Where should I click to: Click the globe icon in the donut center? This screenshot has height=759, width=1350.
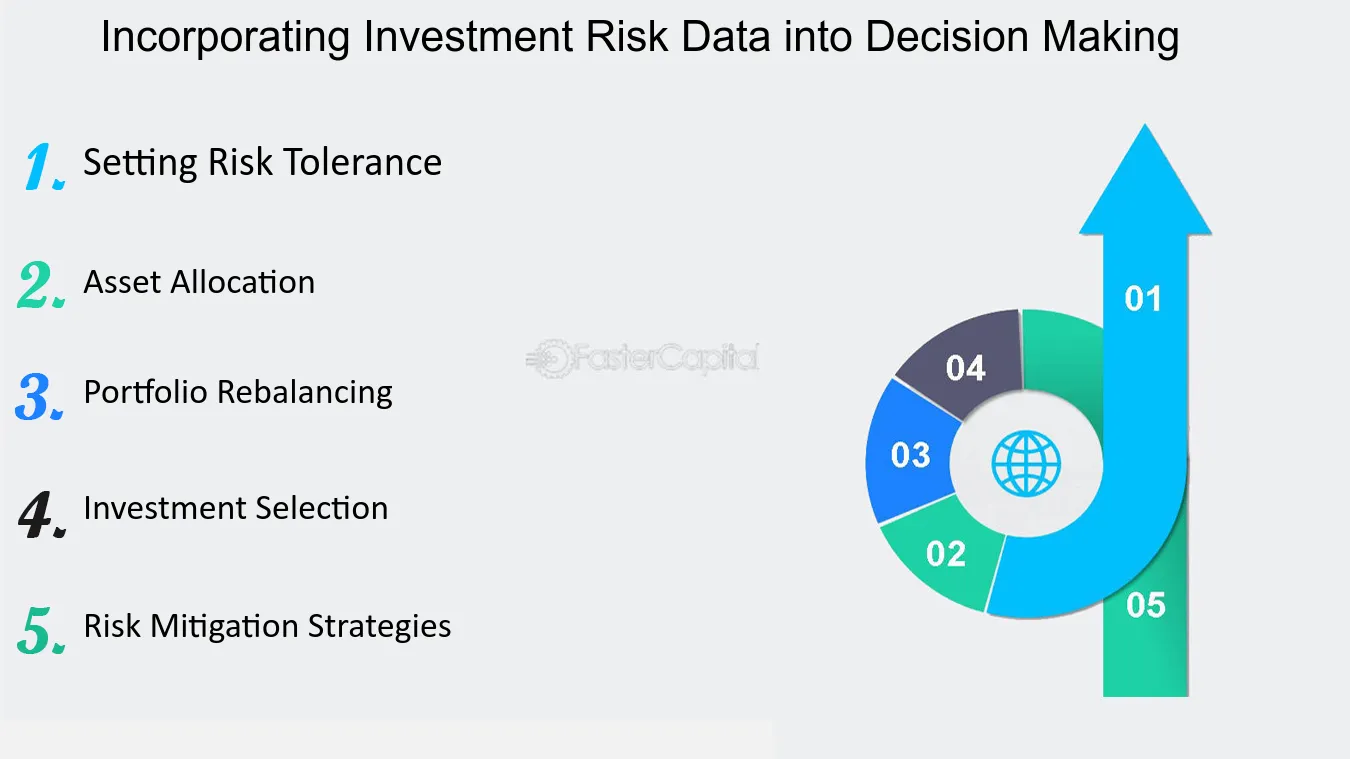click(x=1026, y=464)
